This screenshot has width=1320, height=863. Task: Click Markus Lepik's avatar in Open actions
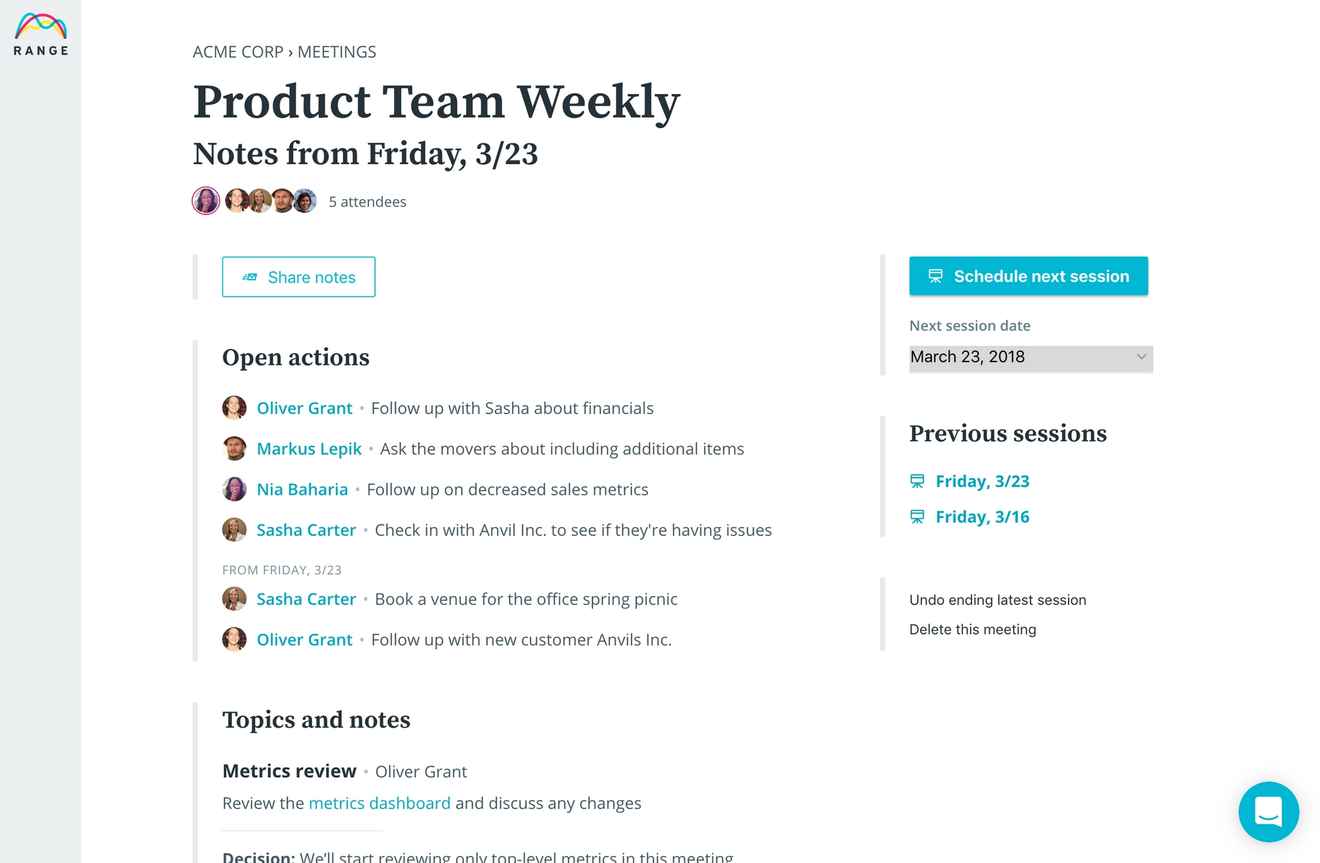pos(234,448)
